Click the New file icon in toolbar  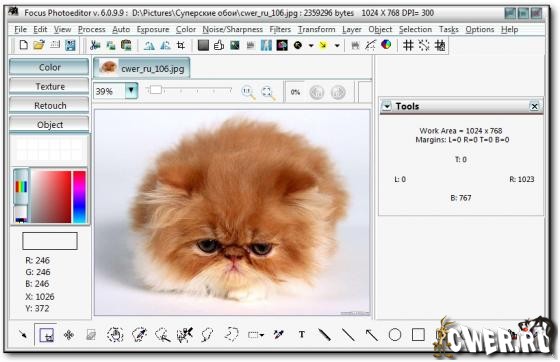point(24,45)
